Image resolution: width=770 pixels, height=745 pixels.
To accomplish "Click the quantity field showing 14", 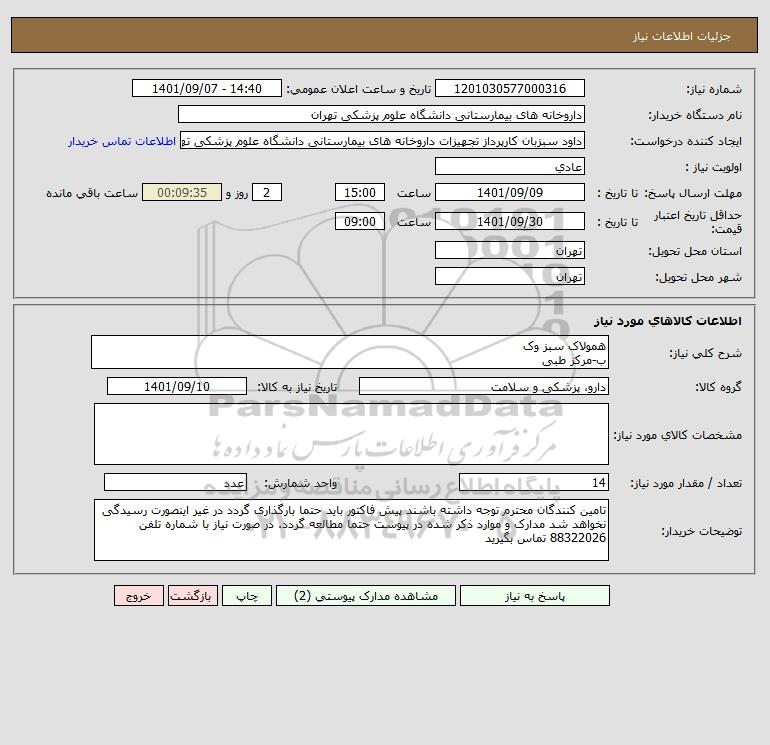I will [x=534, y=482].
